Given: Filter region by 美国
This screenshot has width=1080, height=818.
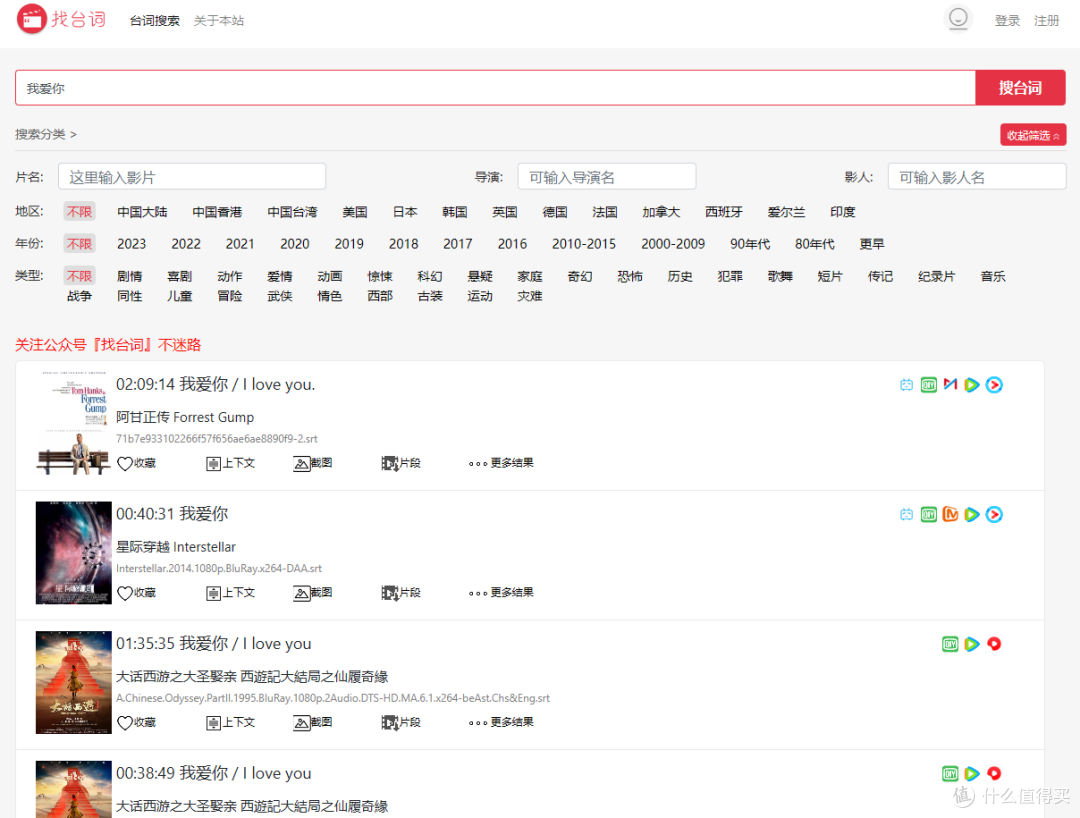Looking at the screenshot, I should [355, 212].
